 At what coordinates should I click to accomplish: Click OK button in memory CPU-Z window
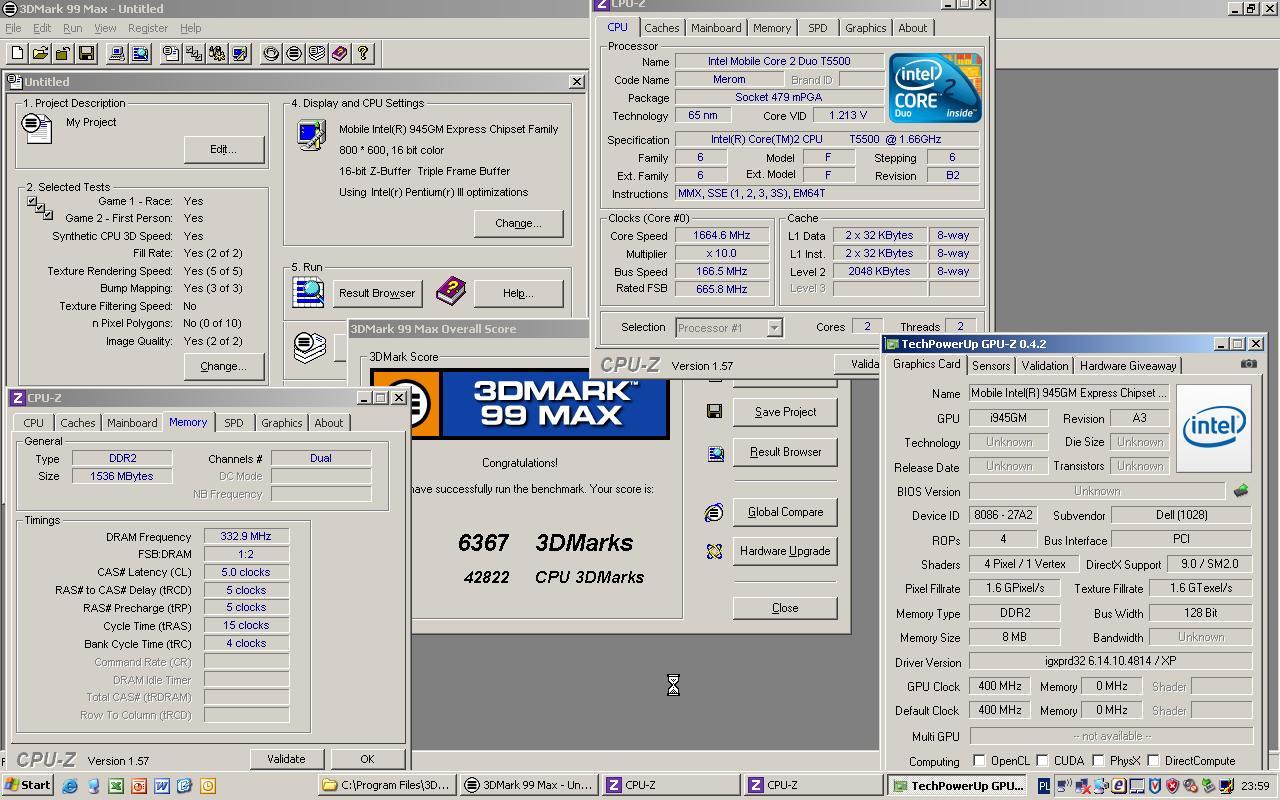367,759
